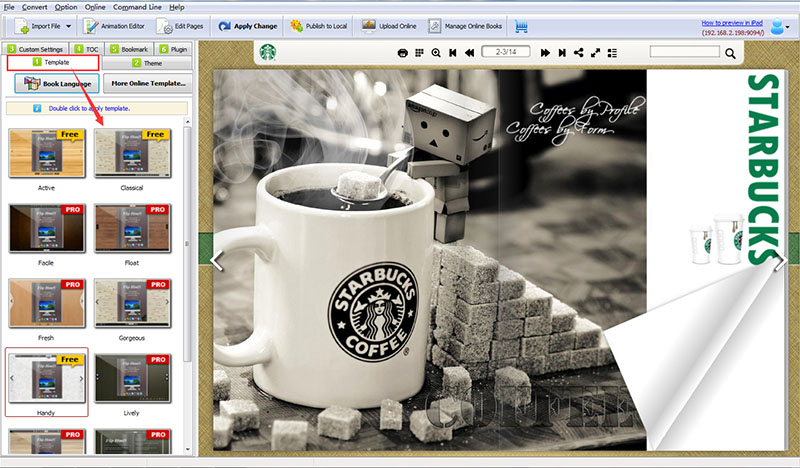
Task: Jump to the first page
Action: pyautogui.click(x=453, y=53)
